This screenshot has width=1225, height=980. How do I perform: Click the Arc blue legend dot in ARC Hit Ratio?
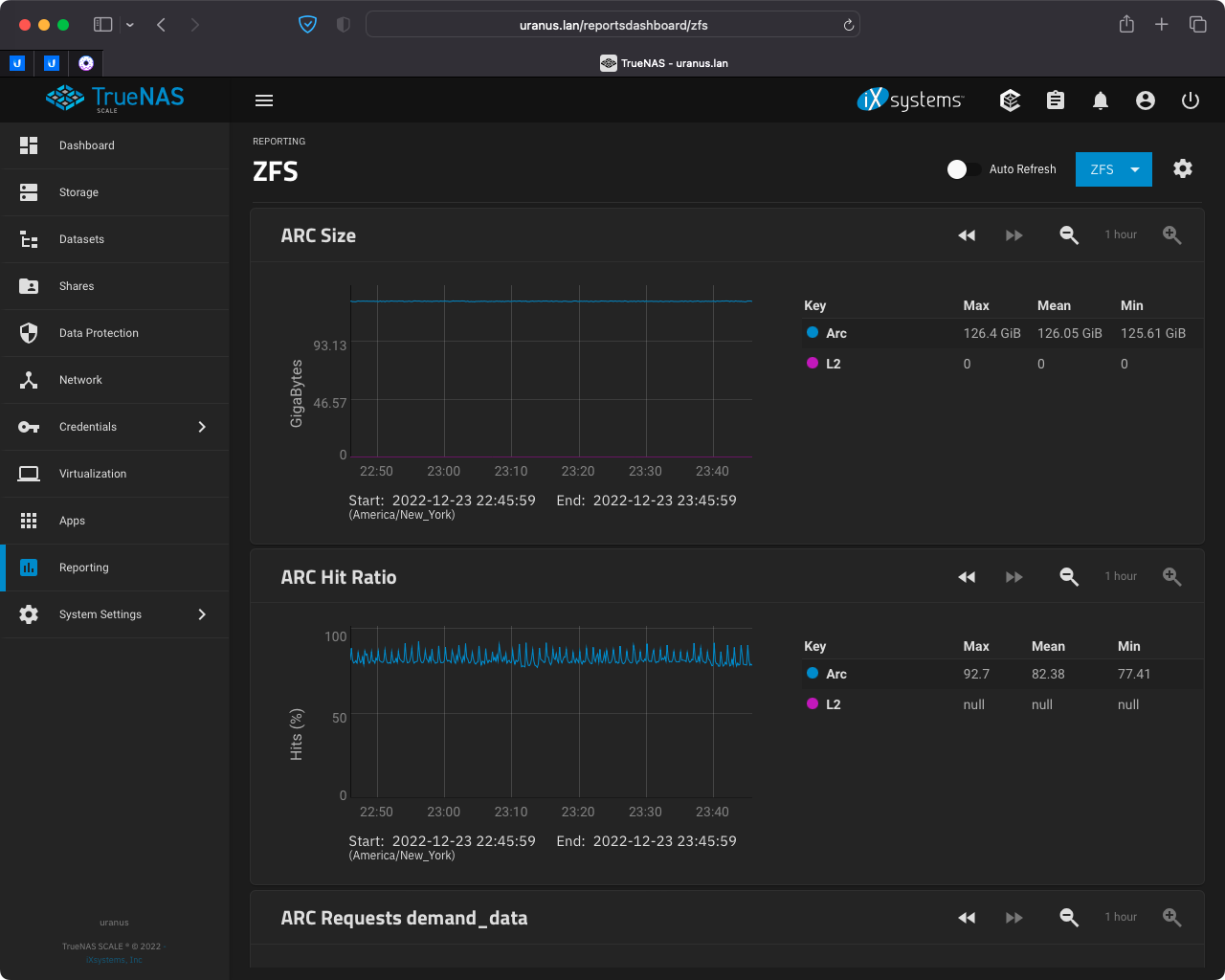(813, 673)
